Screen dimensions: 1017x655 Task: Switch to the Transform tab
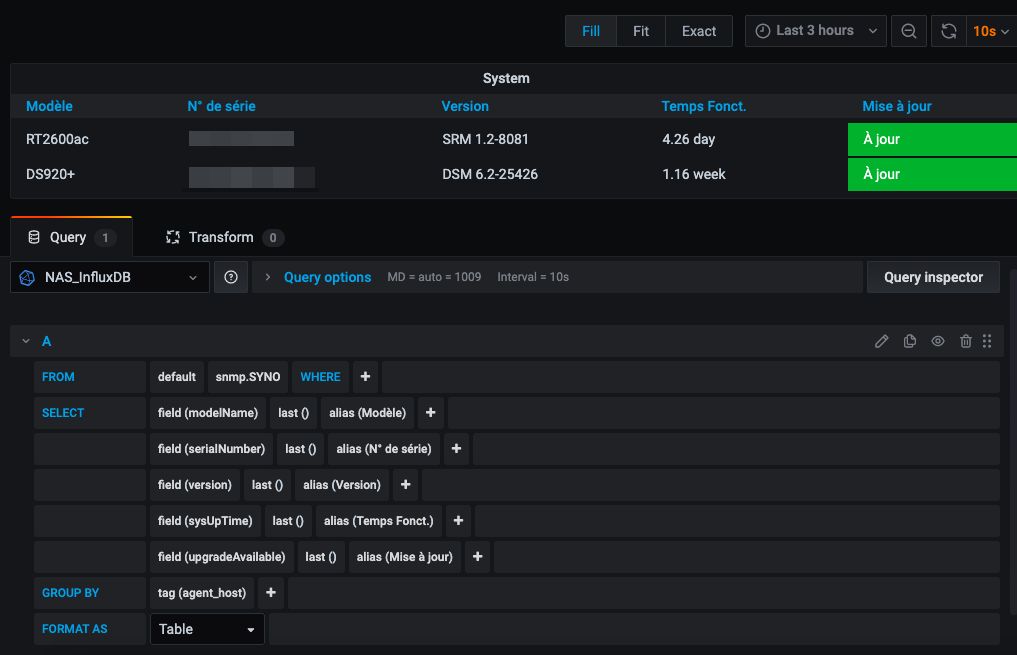point(221,237)
